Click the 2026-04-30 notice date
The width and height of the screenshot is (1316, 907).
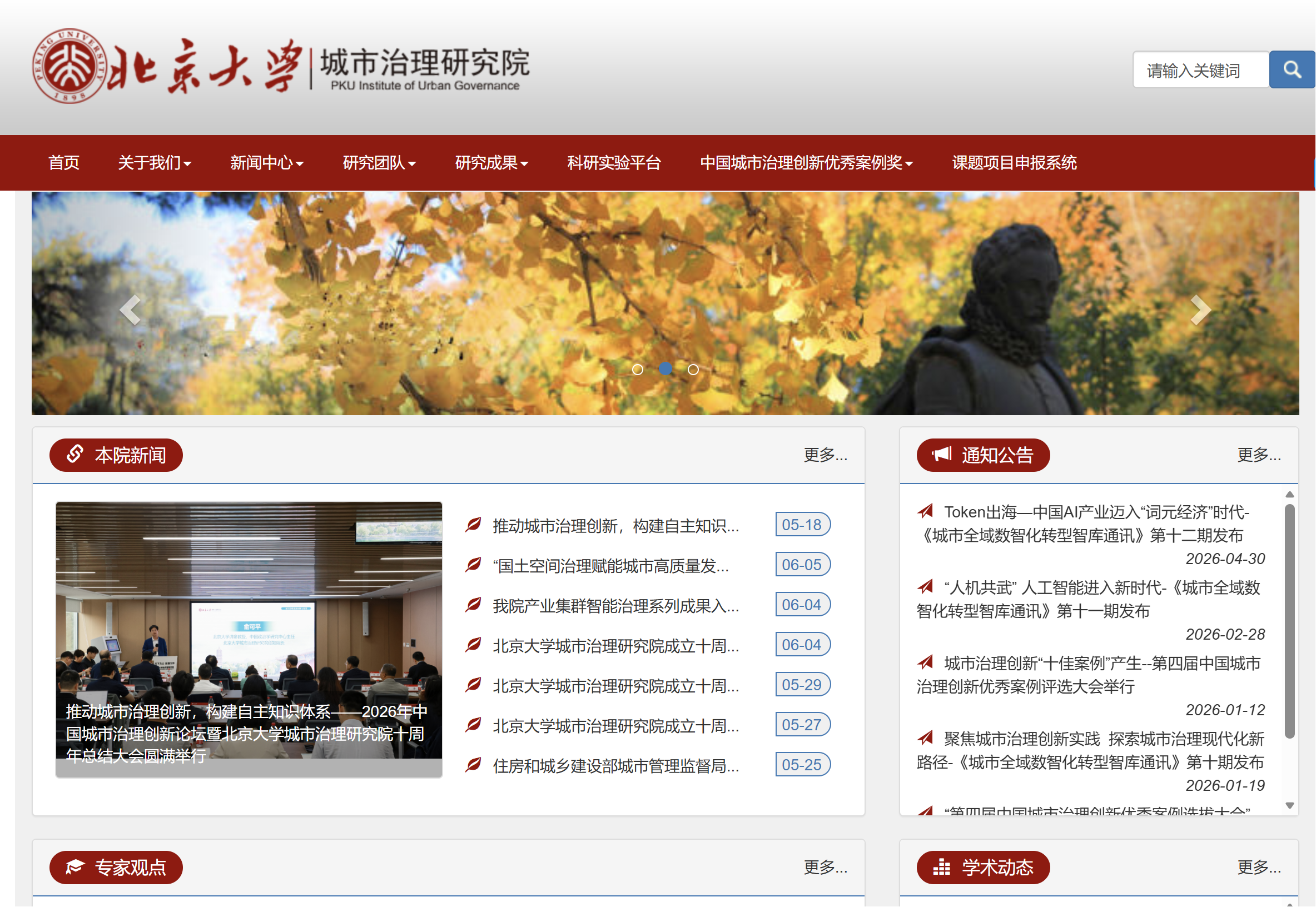[1225, 559]
